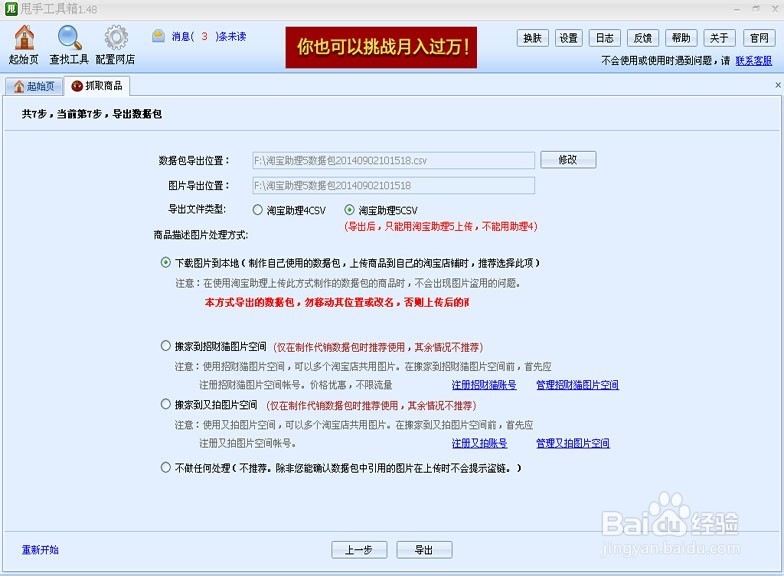Screen dimensions: 784x576
Task: Click the 导出 export button
Action: 424,550
